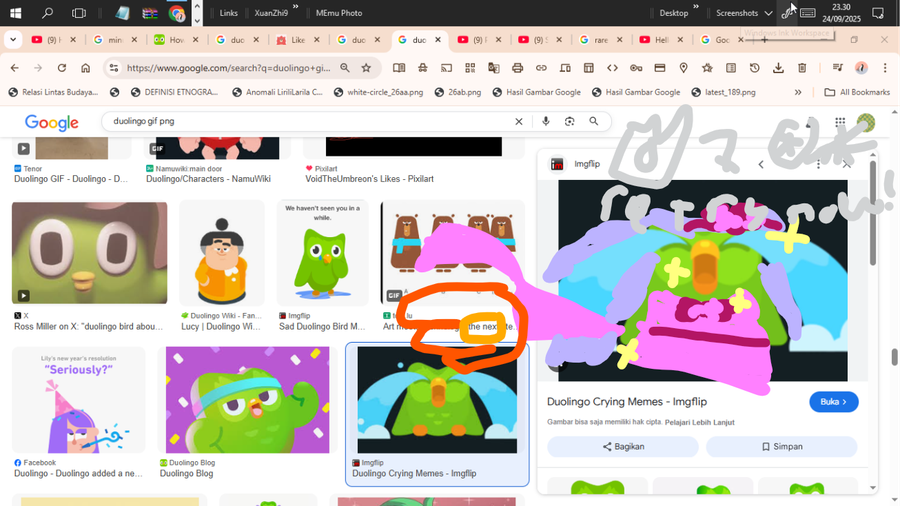The height and width of the screenshot is (506, 900).
Task: Open browser three-dot main menu
Action: point(885,68)
